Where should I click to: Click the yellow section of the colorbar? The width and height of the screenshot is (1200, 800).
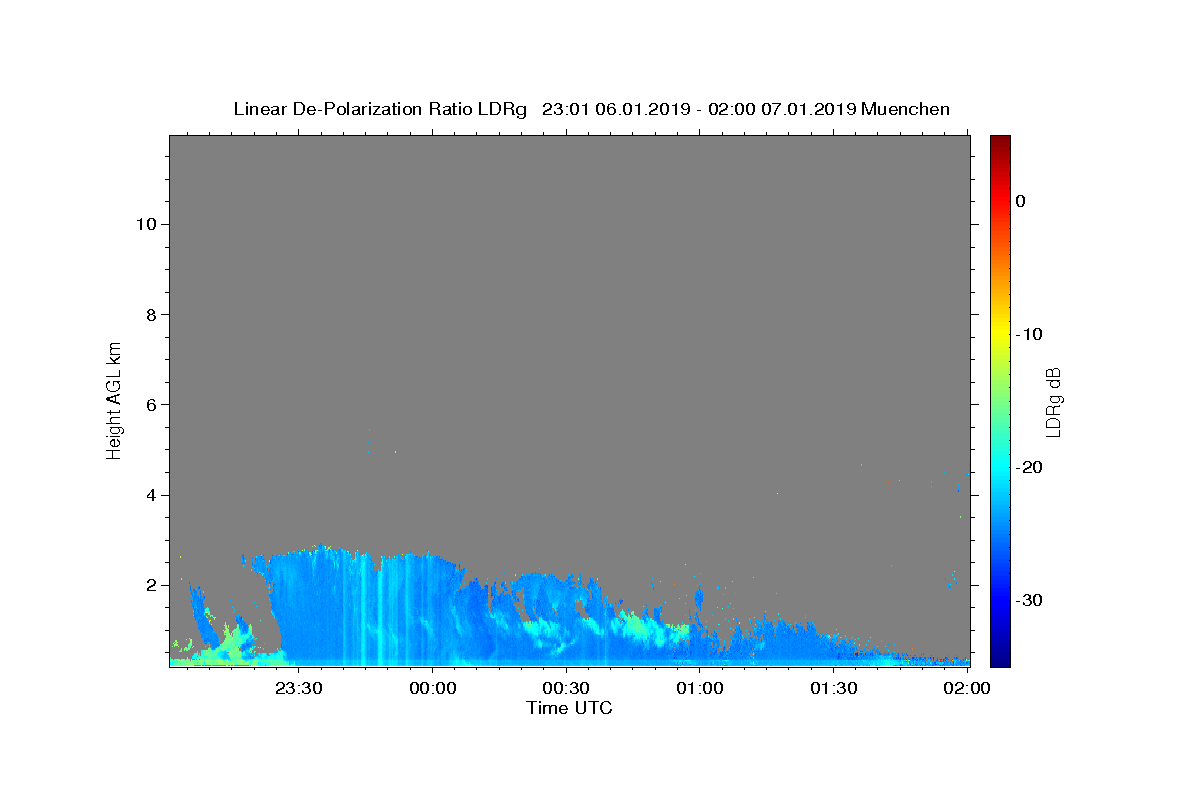[x=1000, y=330]
